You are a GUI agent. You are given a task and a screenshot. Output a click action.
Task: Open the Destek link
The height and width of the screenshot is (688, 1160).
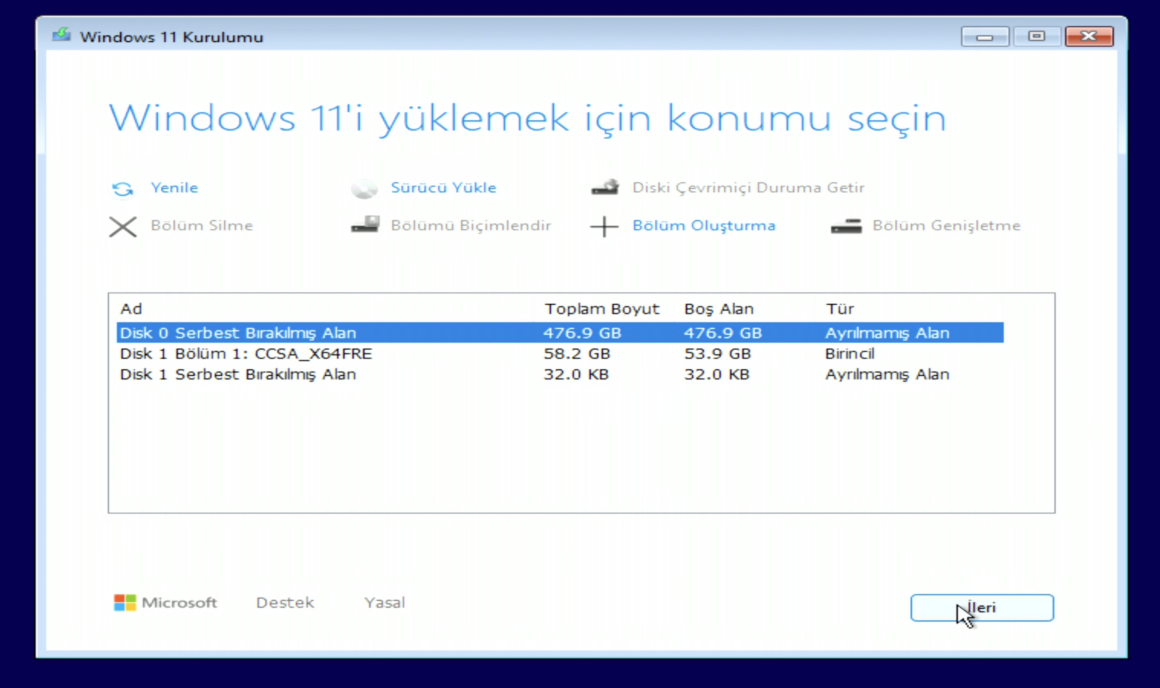click(285, 602)
